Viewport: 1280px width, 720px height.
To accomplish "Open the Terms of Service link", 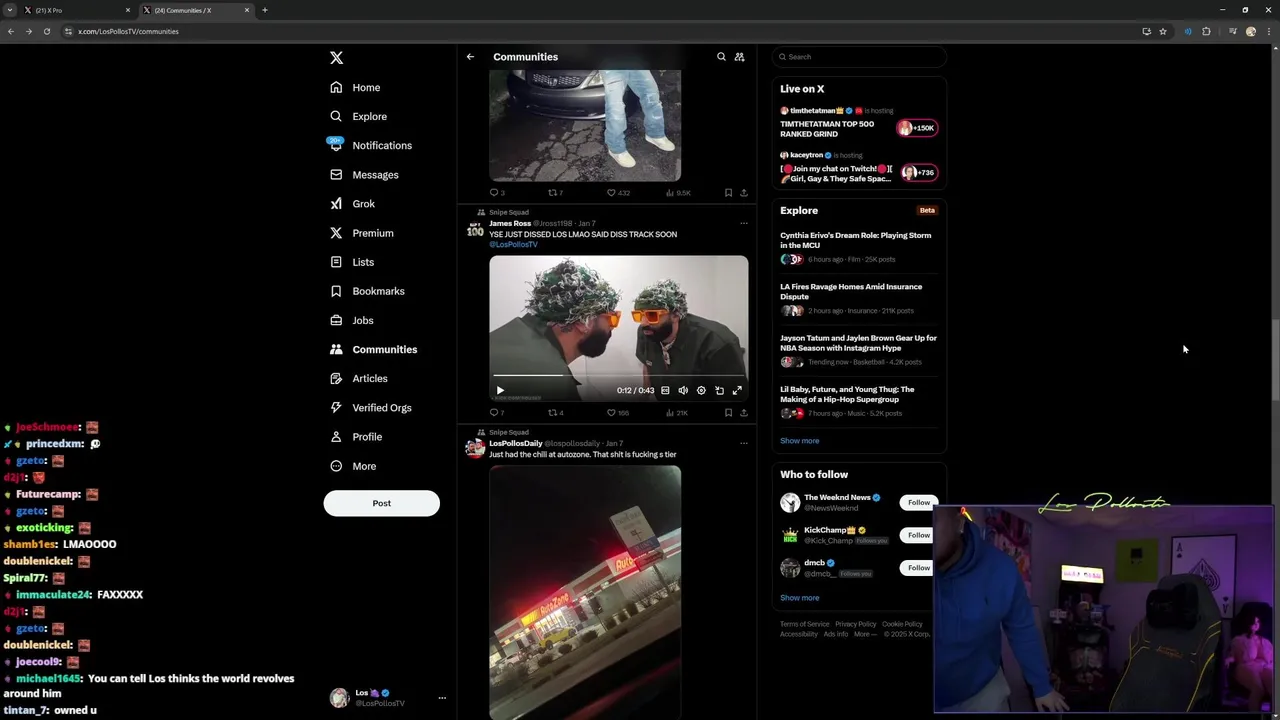I will [805, 624].
